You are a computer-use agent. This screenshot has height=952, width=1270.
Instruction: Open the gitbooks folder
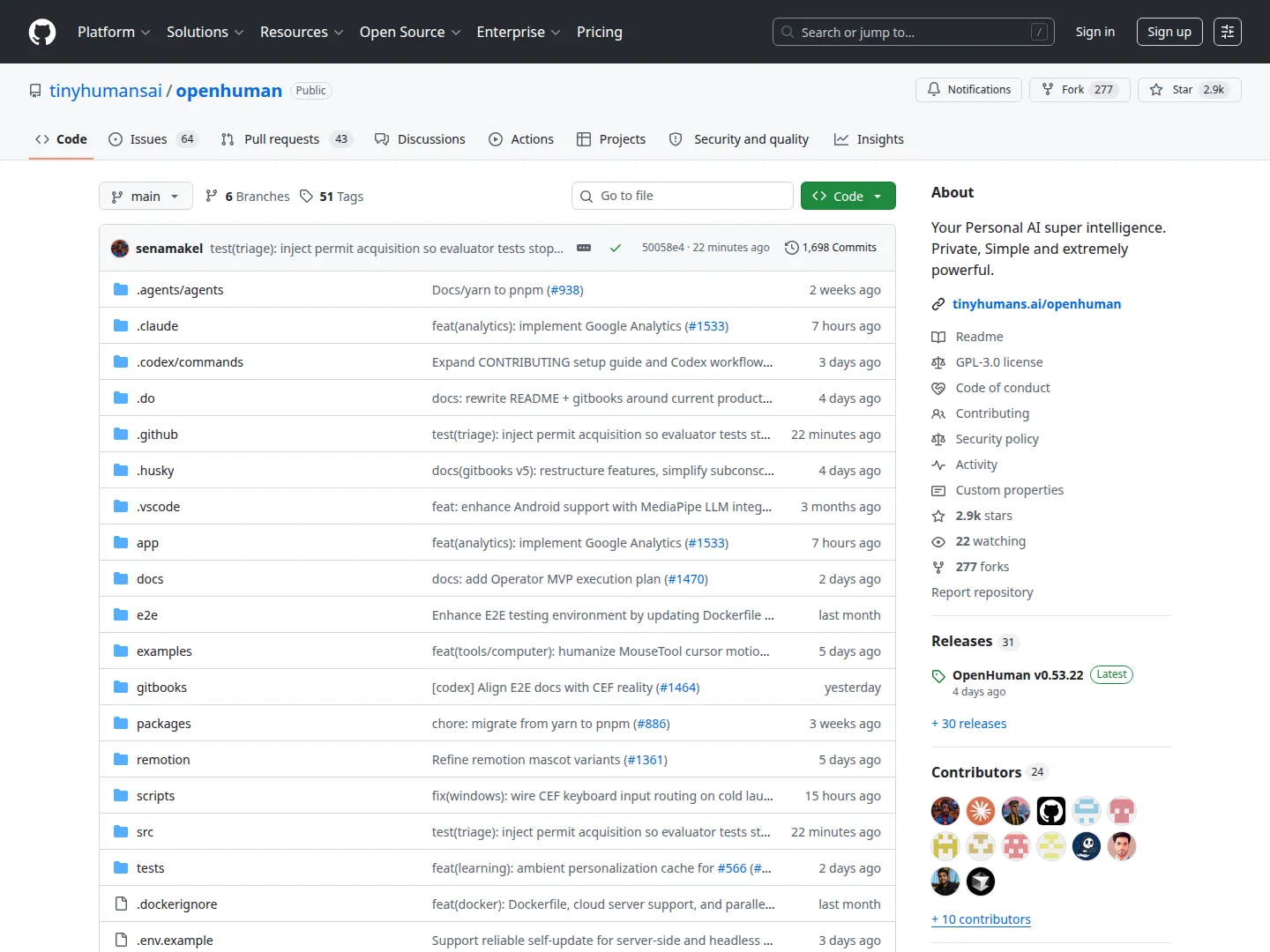pyautogui.click(x=161, y=688)
